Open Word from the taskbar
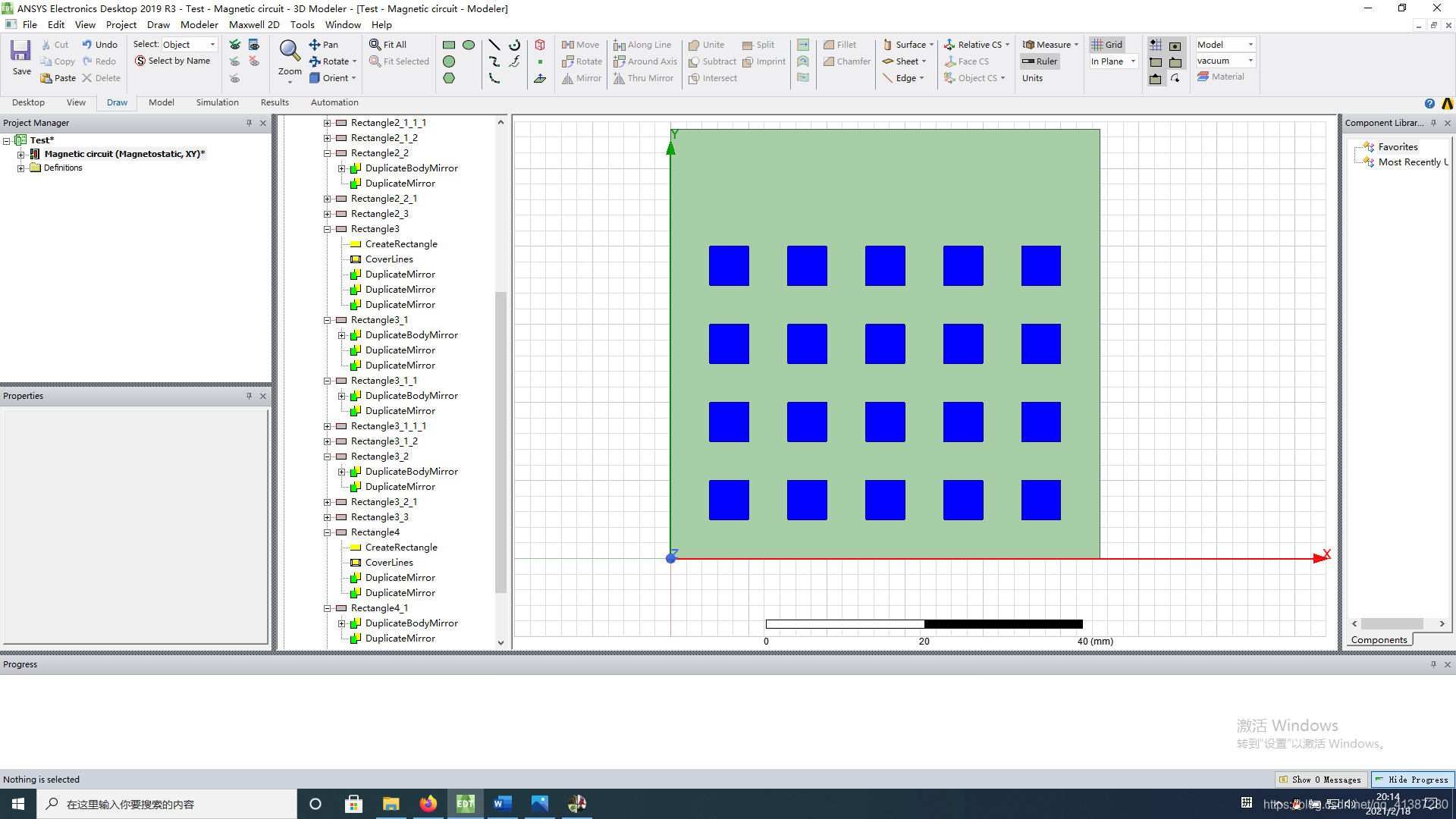1456x819 pixels. click(x=502, y=804)
